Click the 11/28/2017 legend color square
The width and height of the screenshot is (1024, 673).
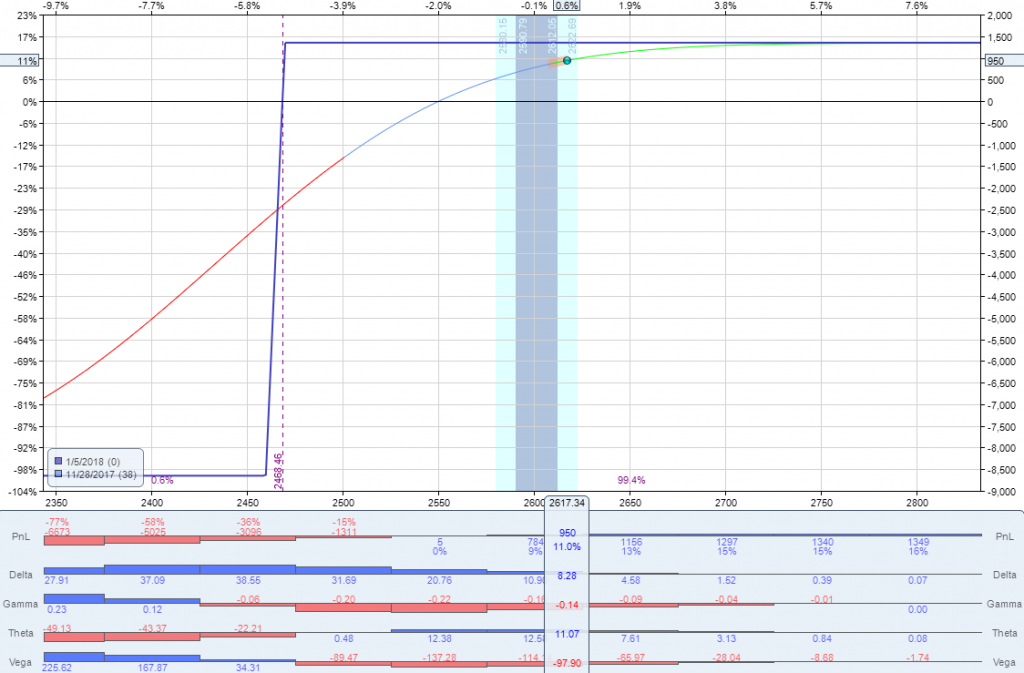[x=58, y=474]
